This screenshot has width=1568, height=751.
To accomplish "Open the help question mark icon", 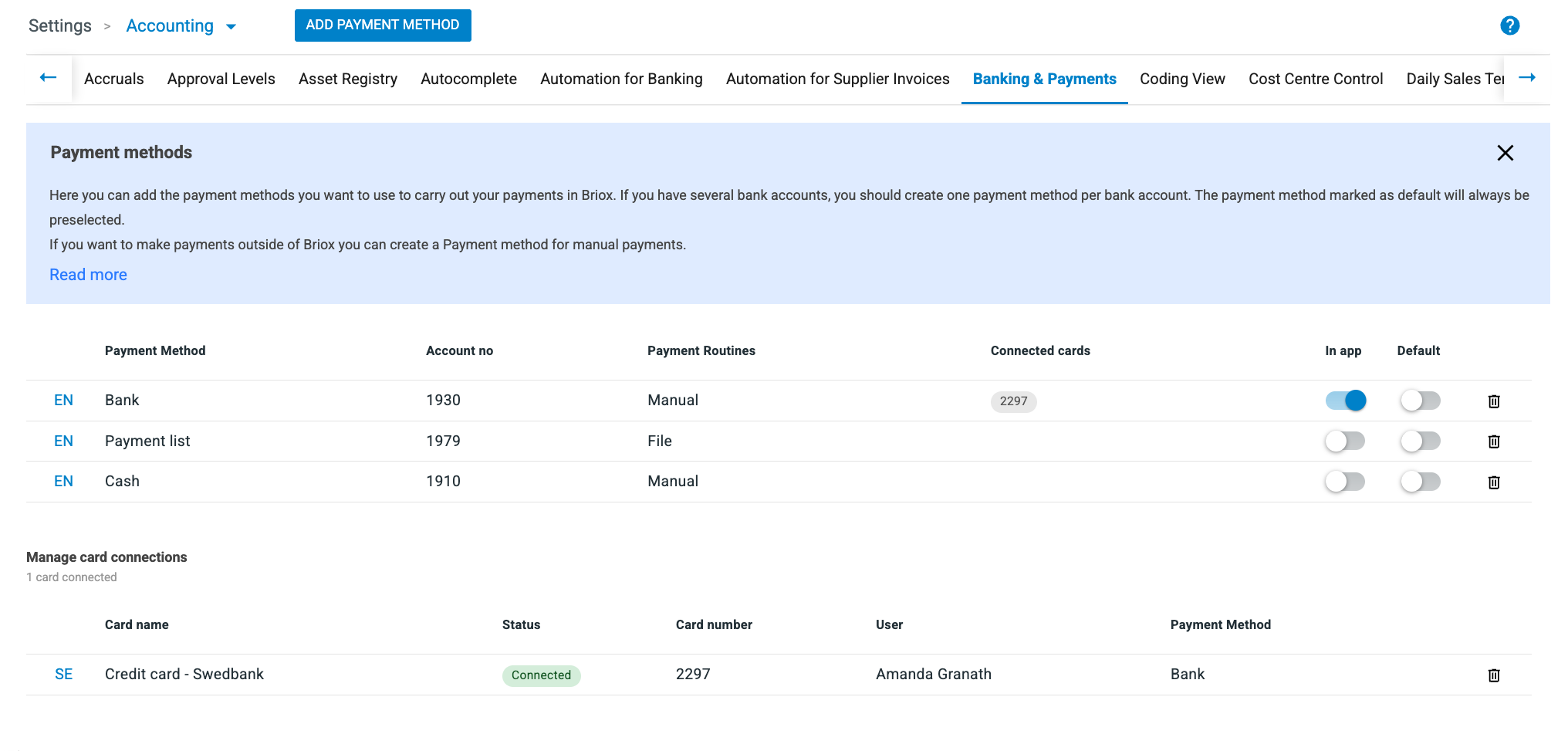I will [x=1509, y=25].
